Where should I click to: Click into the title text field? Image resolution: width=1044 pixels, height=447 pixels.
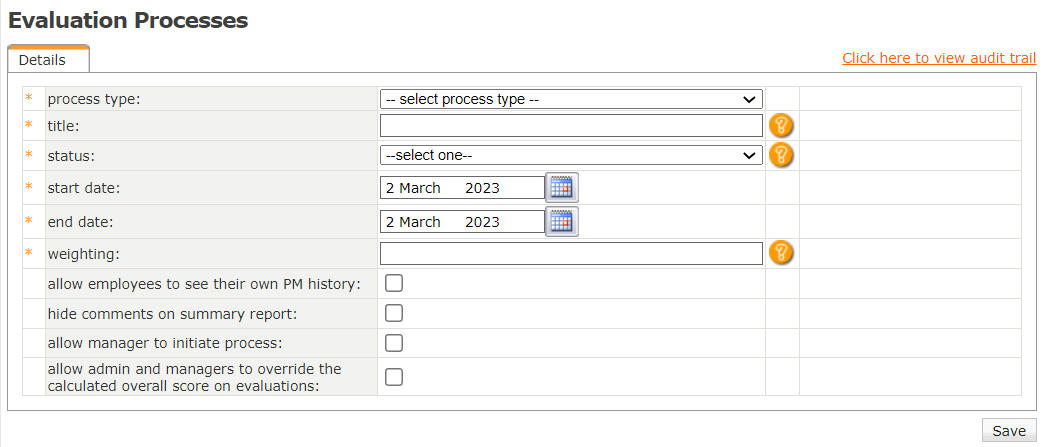(570, 125)
